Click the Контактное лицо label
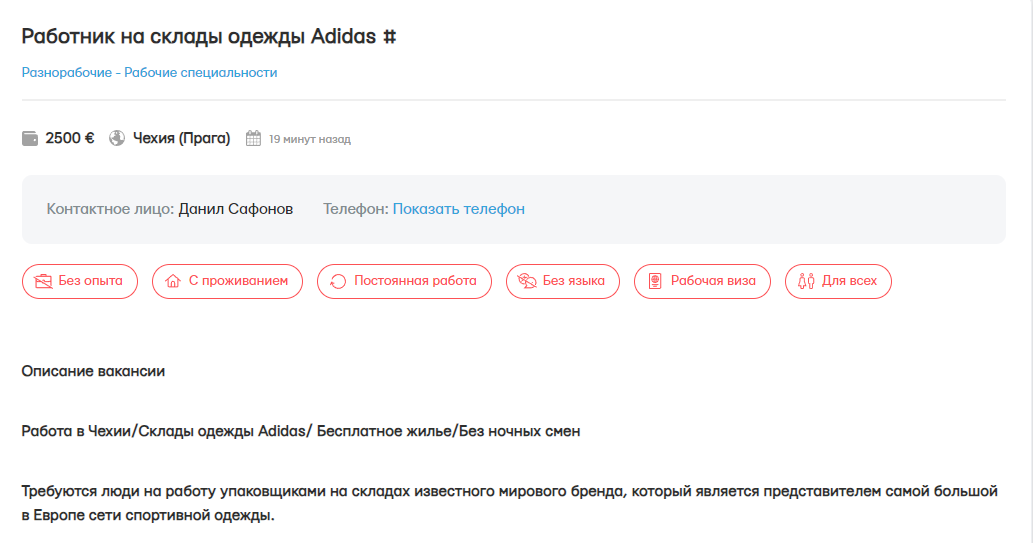 [x=110, y=209]
